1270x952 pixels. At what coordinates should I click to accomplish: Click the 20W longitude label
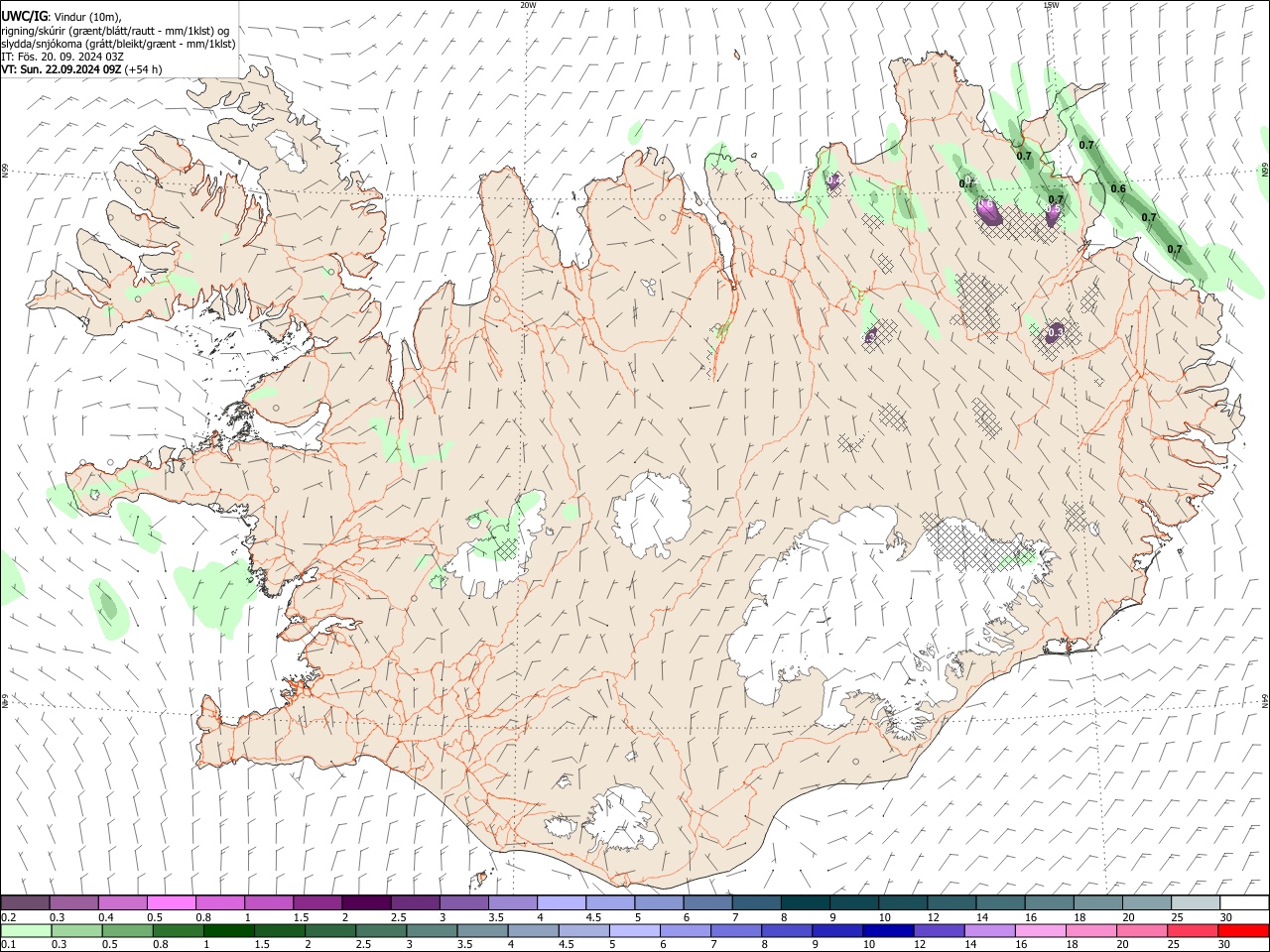[528, 5]
